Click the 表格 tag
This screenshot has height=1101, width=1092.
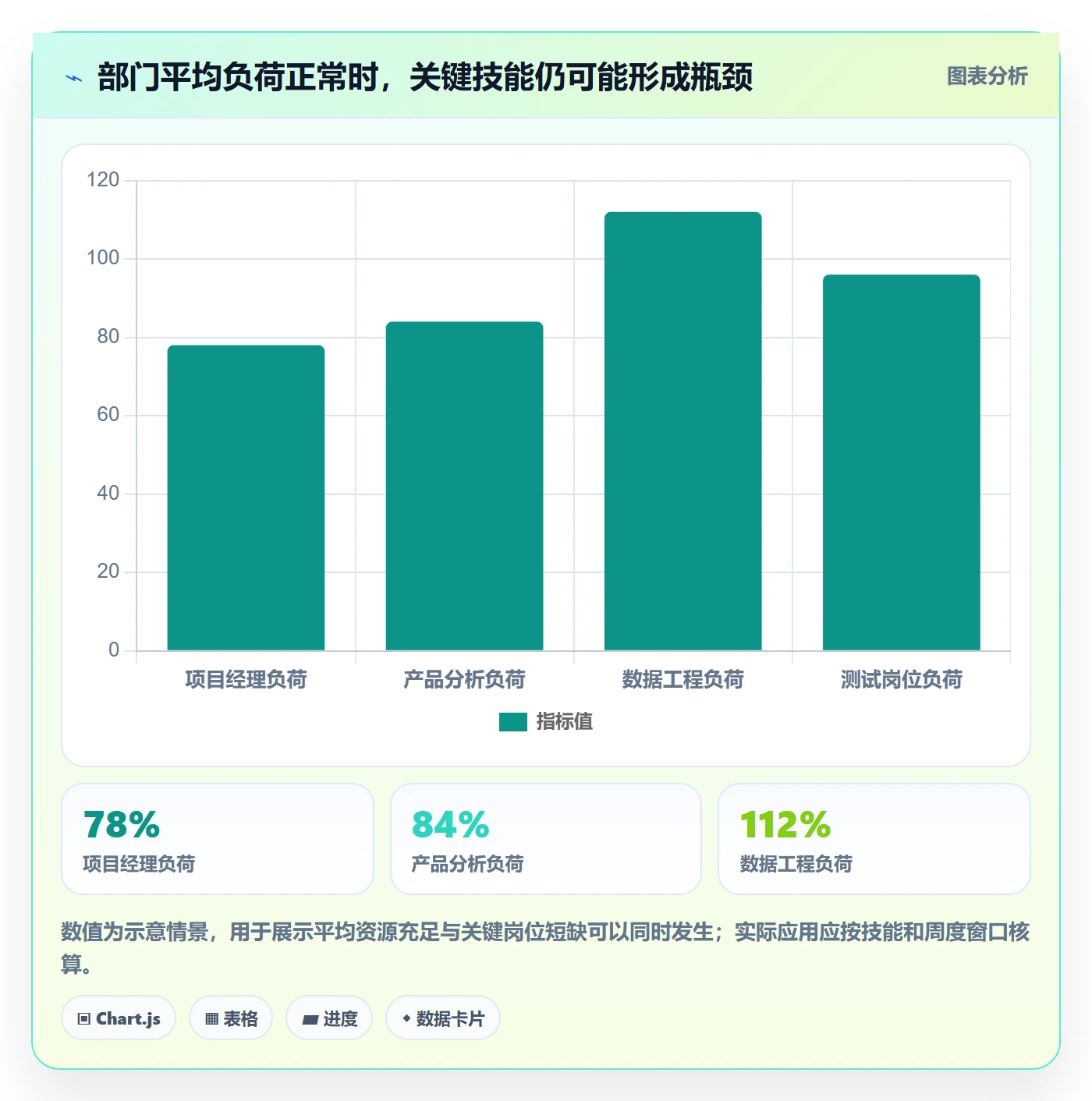pos(231,1018)
